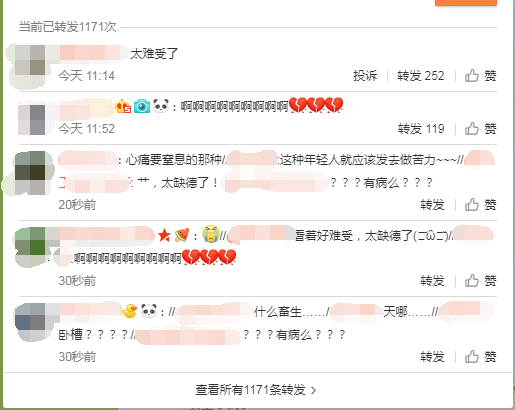Click the yellow duck badge icon
This screenshot has width=515, height=410.
pyautogui.click(x=129, y=311)
